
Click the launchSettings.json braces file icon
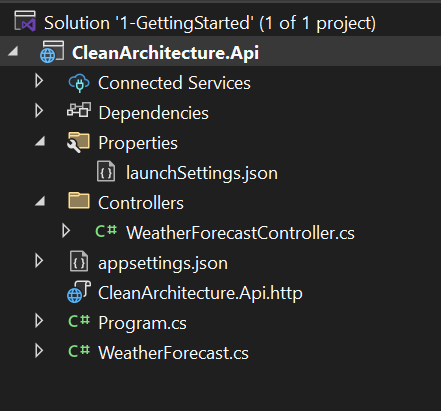coord(106,171)
